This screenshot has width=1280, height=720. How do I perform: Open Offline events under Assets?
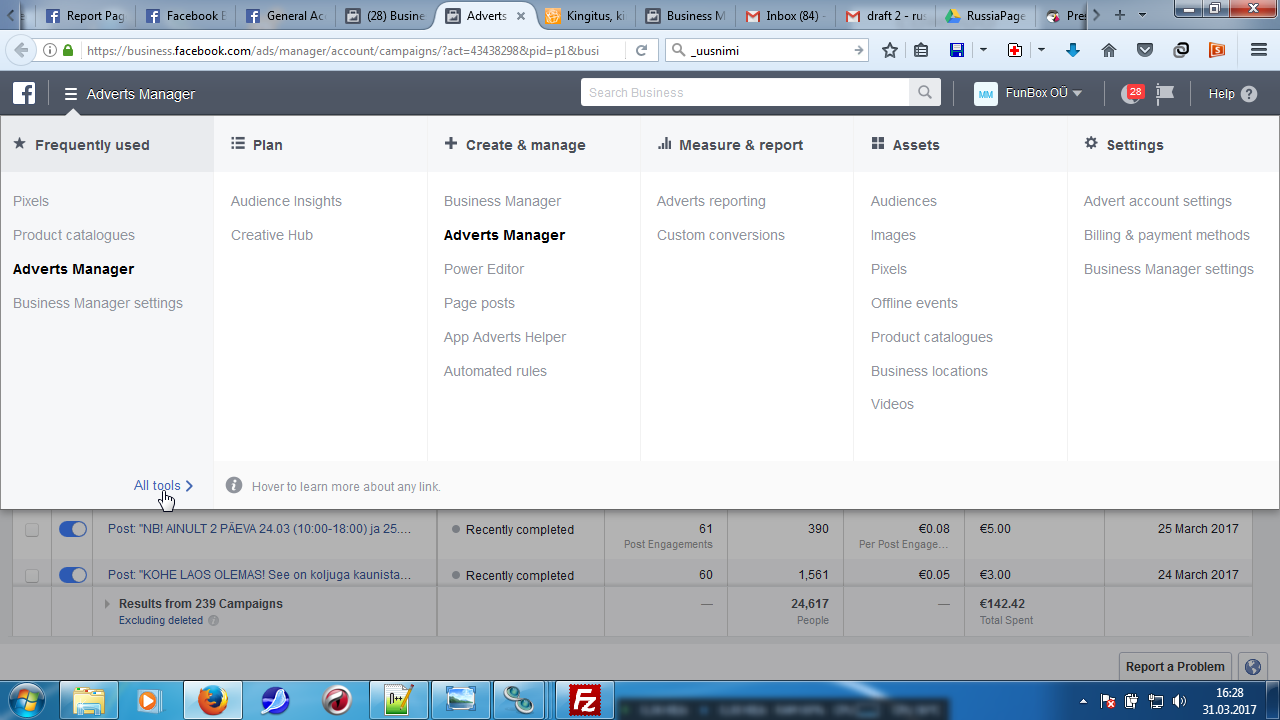[914, 303]
